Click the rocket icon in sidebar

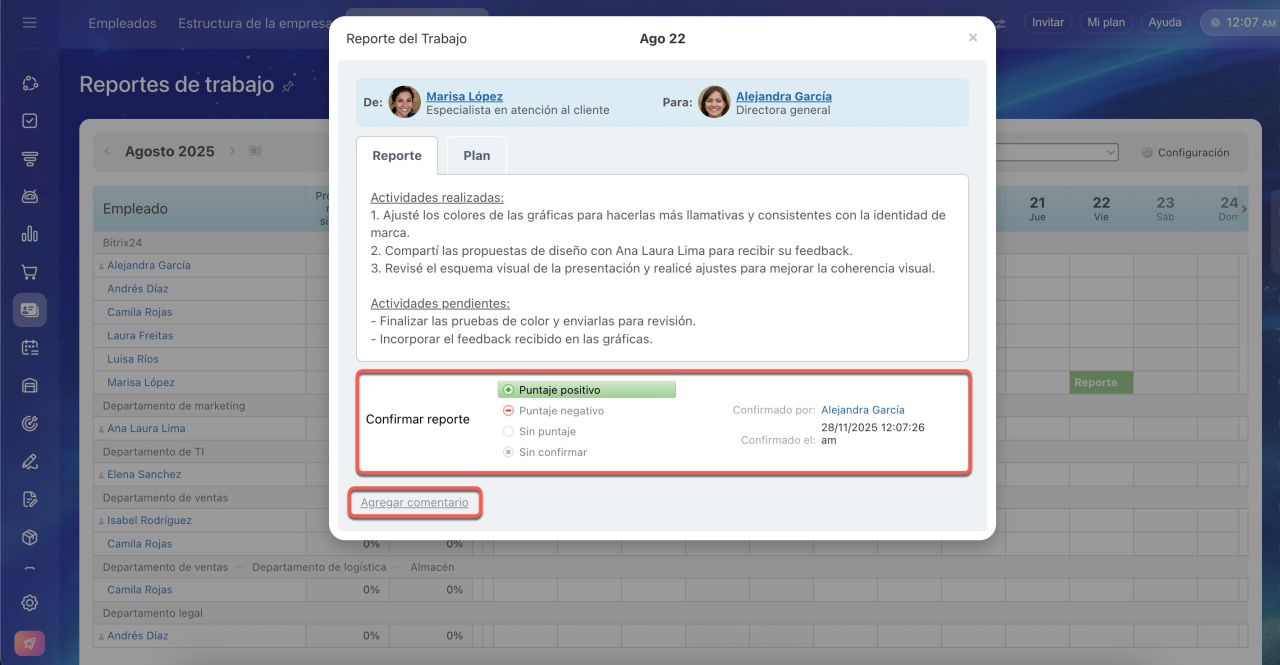point(29,643)
